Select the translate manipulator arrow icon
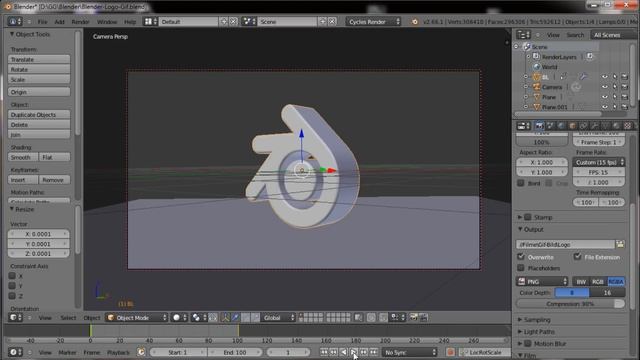The width and height of the screenshot is (640, 360). (236, 318)
